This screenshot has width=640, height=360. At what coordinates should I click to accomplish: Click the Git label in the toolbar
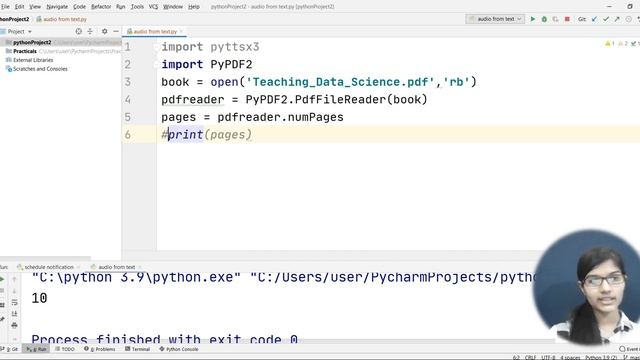click(x=582, y=19)
